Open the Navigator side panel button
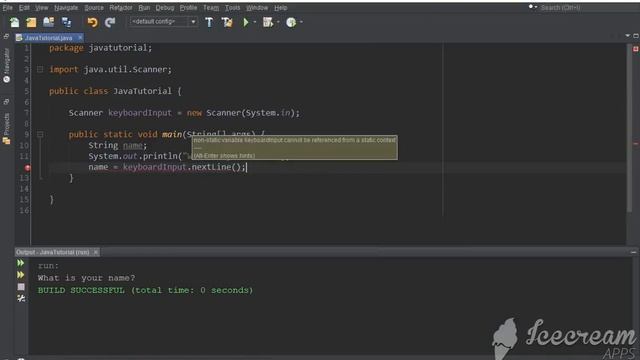This screenshot has width=640, height=360. [x=7, y=65]
